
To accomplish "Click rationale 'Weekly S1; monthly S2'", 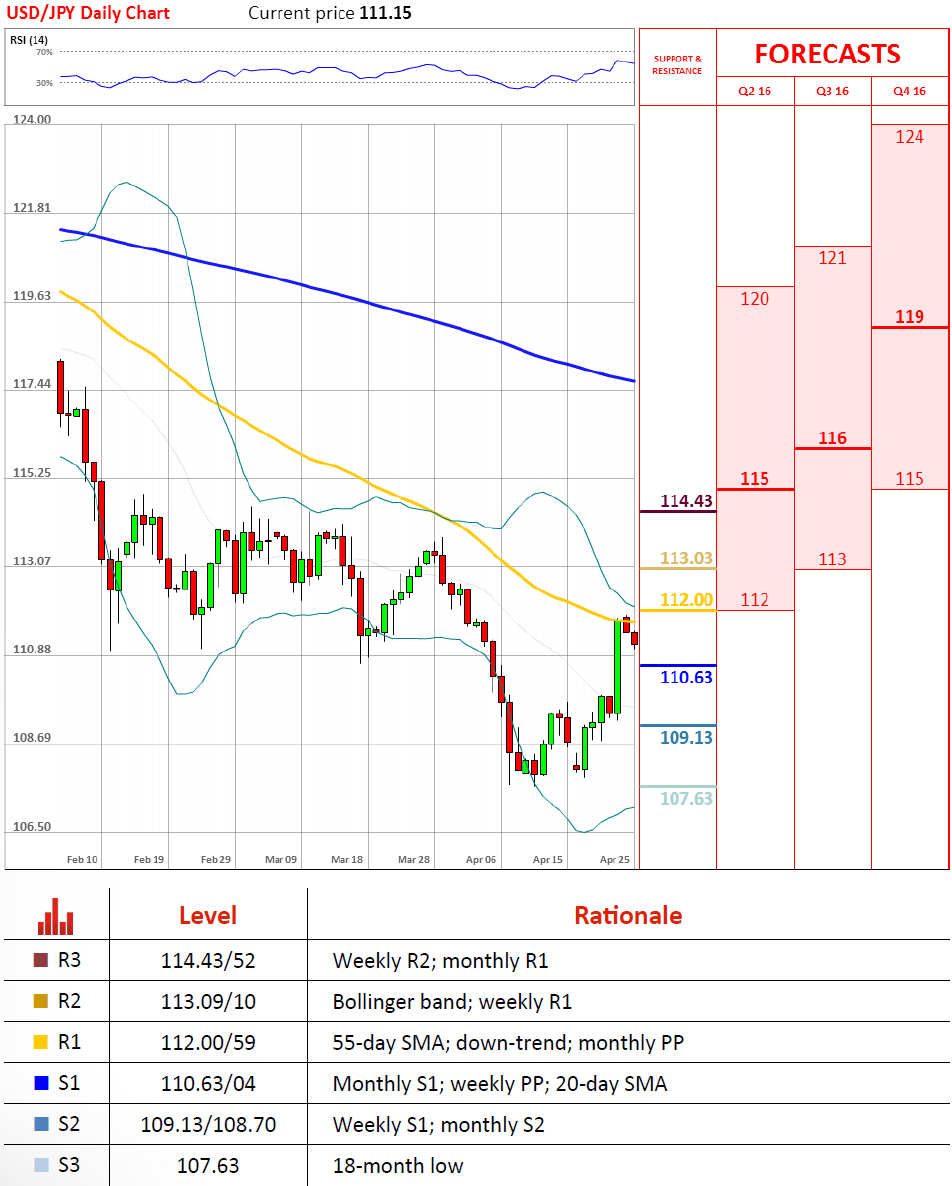I will point(439,1124).
